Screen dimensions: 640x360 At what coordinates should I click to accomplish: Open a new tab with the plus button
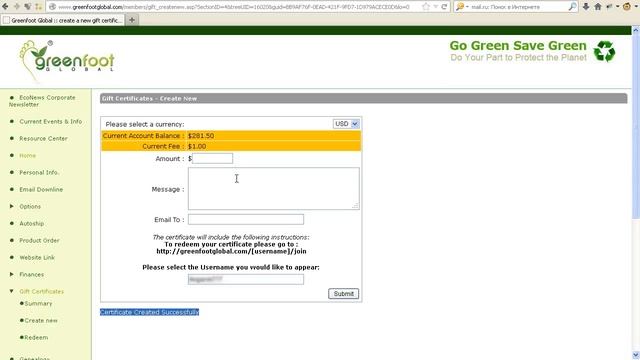[x=132, y=20]
